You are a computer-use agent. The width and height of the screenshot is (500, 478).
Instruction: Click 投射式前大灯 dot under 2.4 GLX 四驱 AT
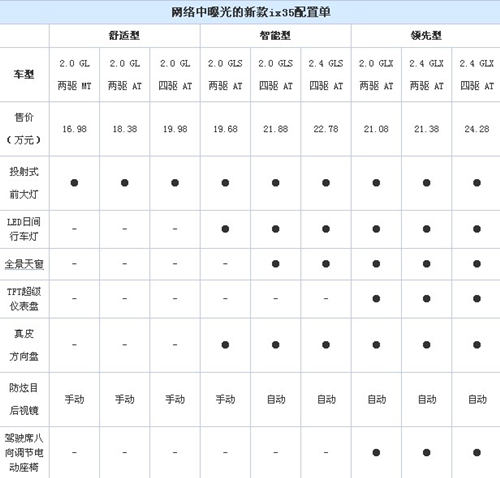pos(477,183)
